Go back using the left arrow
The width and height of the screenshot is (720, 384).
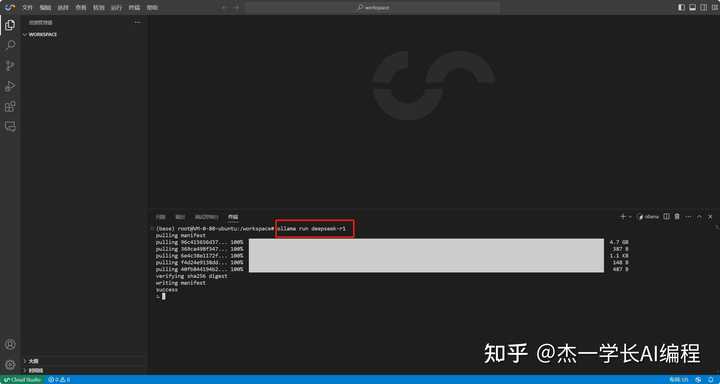[x=224, y=7]
